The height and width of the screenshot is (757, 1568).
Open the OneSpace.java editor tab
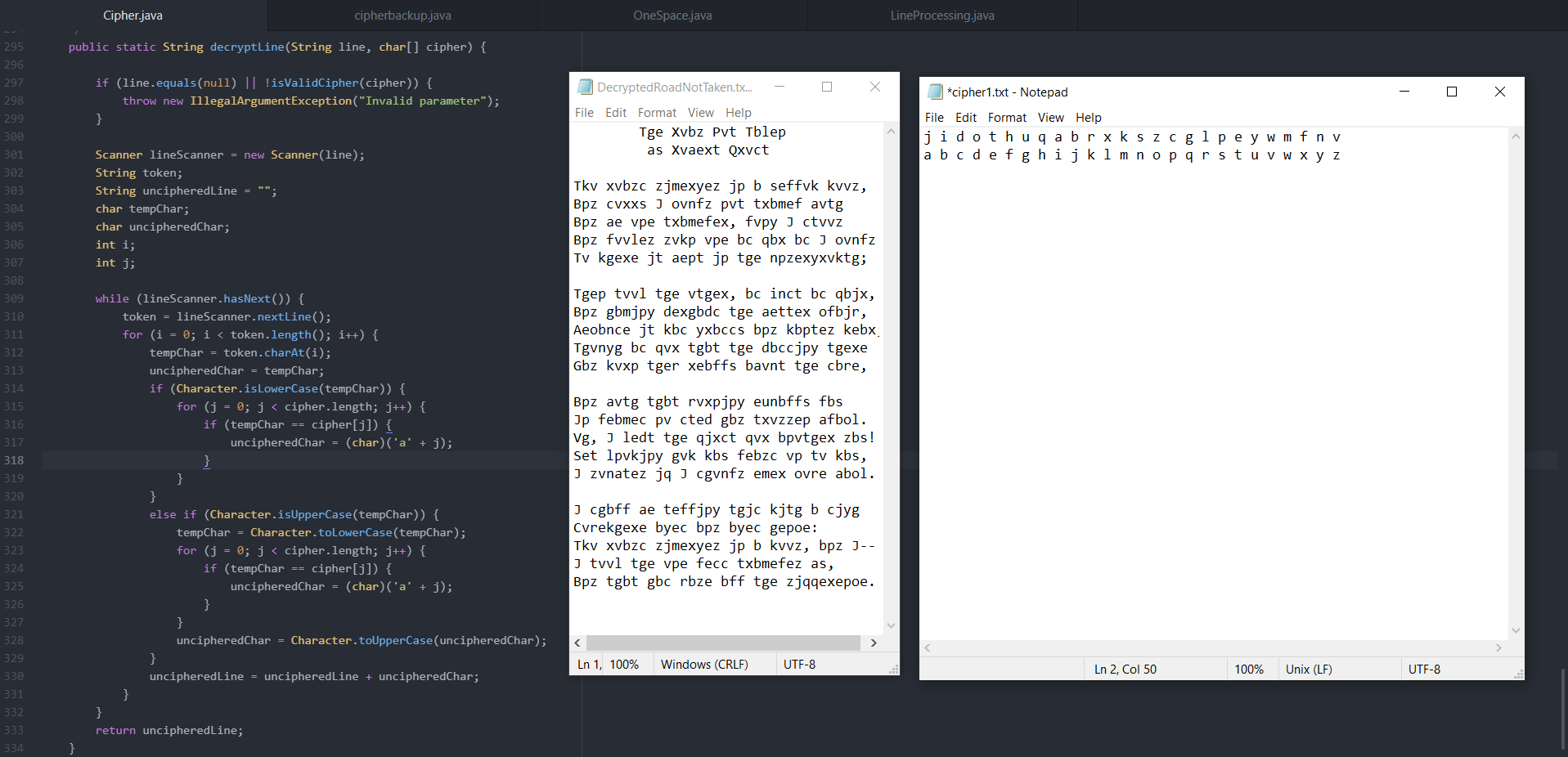pyautogui.click(x=672, y=16)
